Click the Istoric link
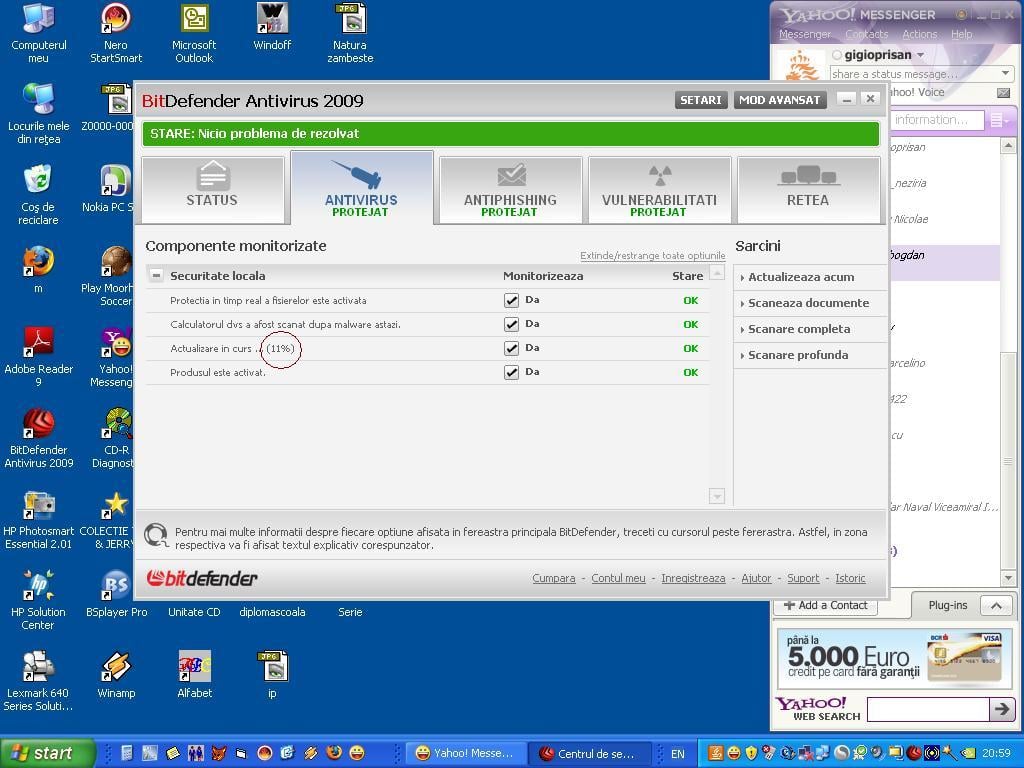This screenshot has height=768, width=1024. click(850, 578)
